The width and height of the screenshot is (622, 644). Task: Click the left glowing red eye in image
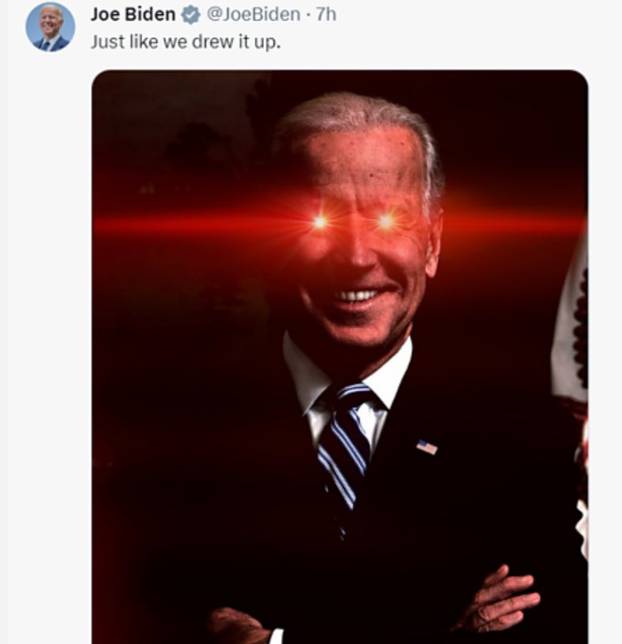point(320,222)
